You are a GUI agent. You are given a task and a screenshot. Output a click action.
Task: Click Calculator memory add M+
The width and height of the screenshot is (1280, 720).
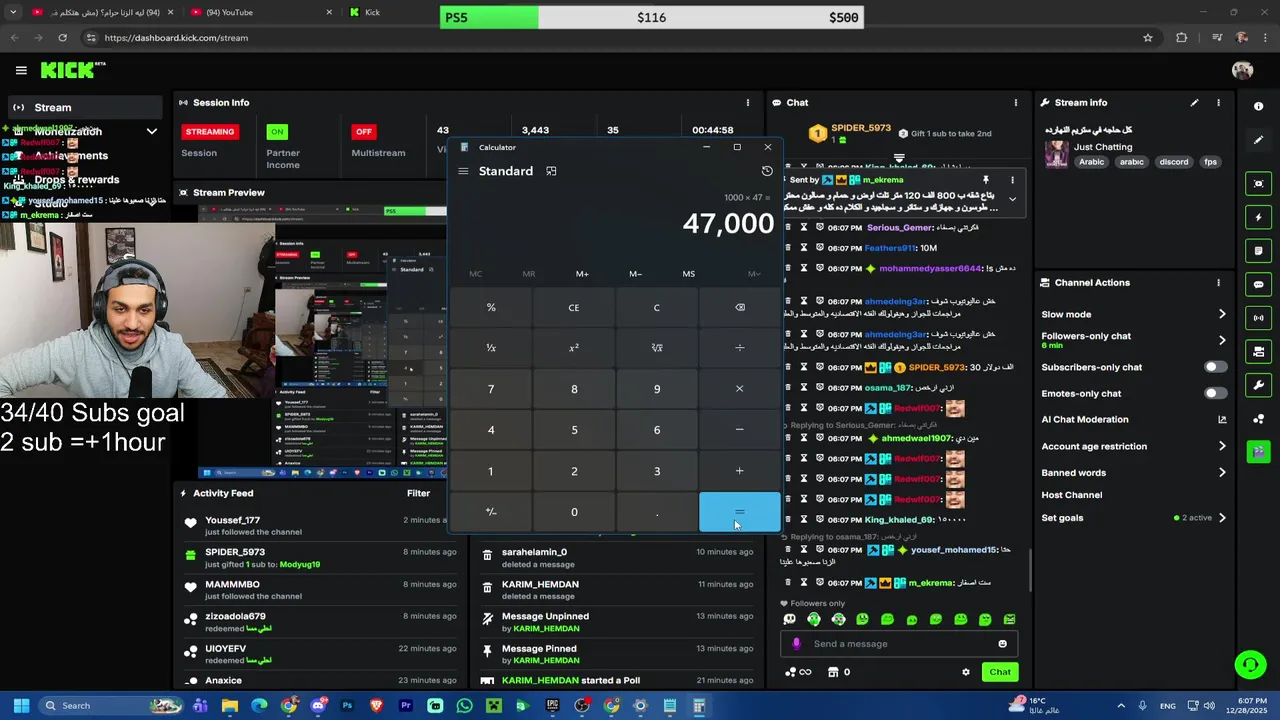tap(582, 274)
